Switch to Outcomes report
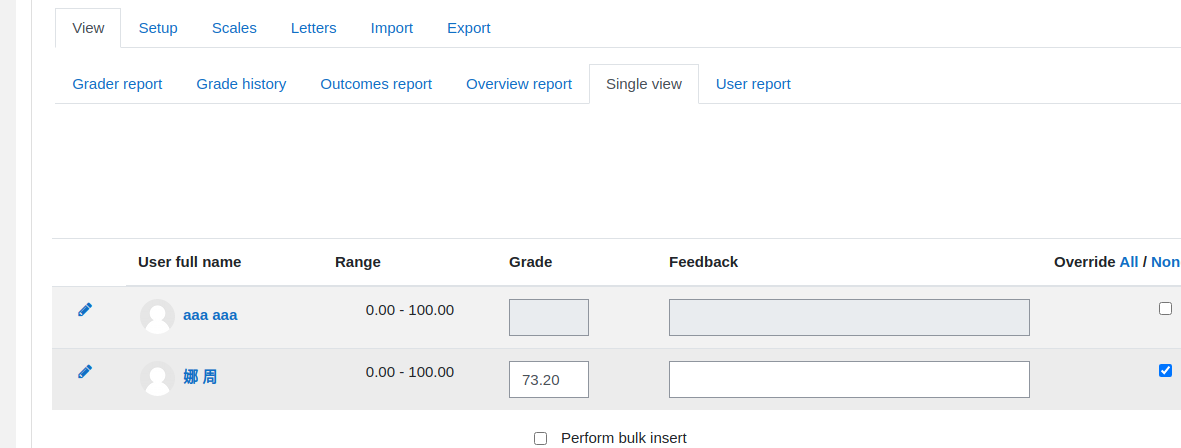 coord(376,84)
